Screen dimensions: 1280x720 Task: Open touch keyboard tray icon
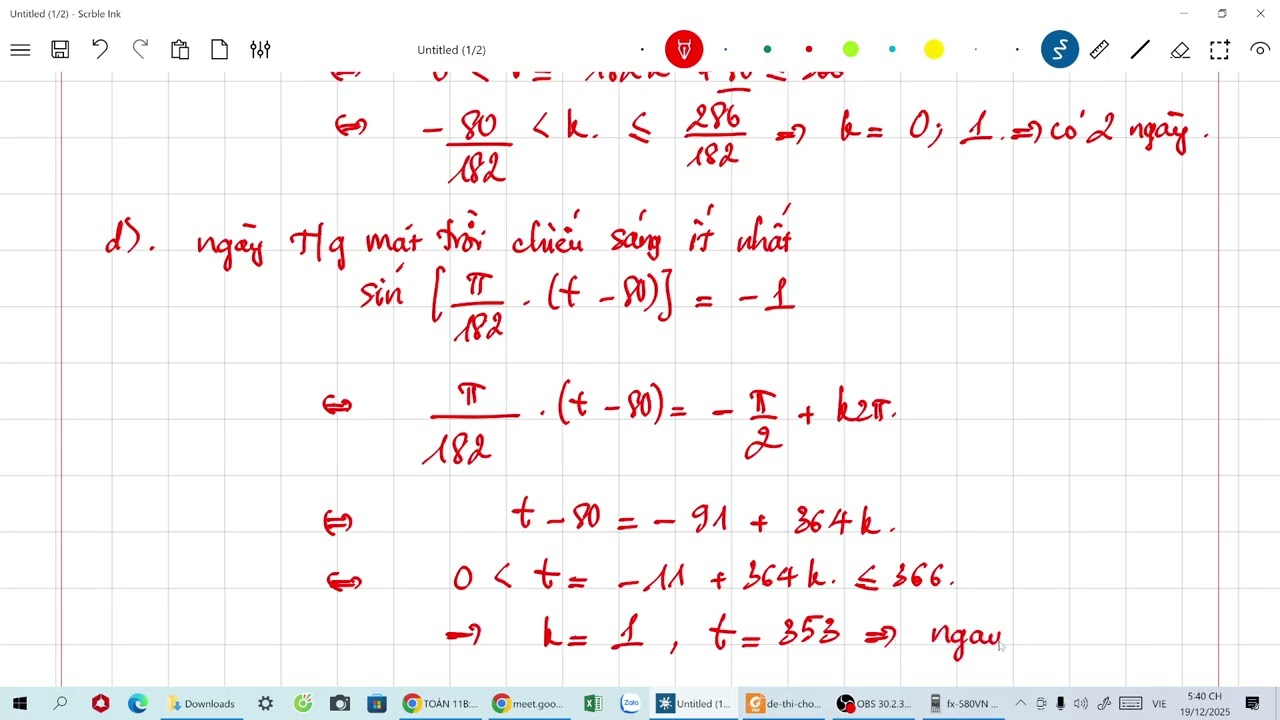(x=1131, y=704)
